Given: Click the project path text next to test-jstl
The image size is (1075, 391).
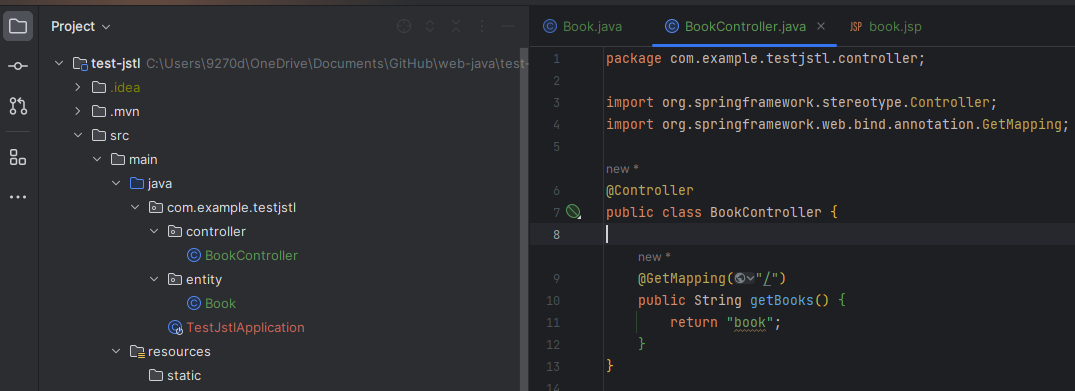Looking at the screenshot, I should point(337,64).
